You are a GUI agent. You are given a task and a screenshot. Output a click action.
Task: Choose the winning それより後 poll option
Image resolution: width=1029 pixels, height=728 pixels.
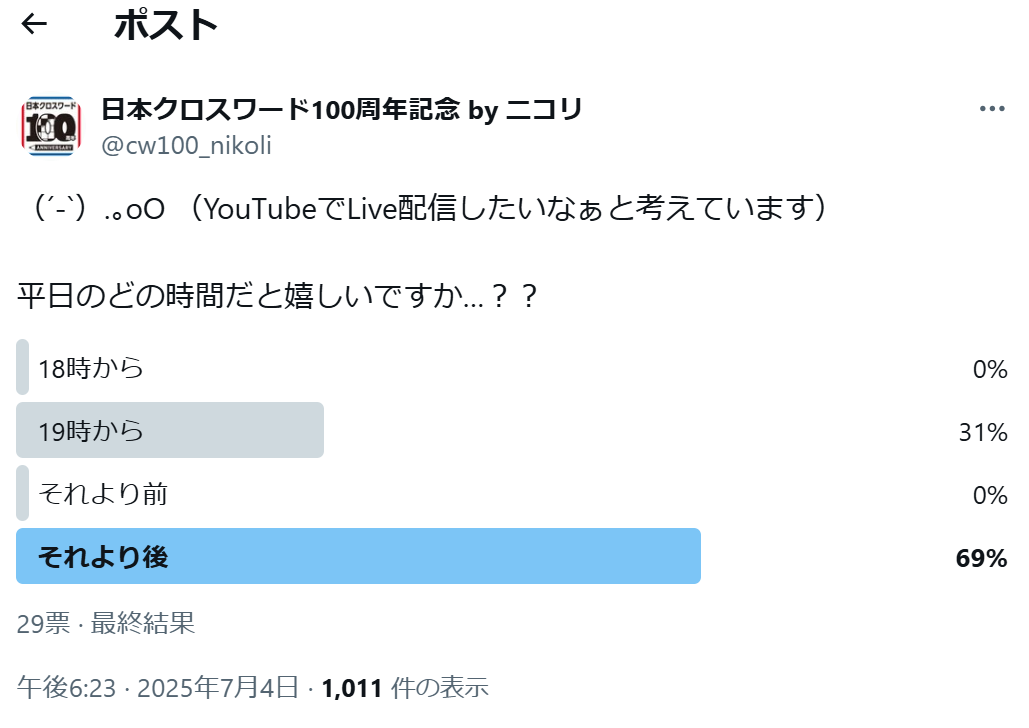(x=102, y=557)
